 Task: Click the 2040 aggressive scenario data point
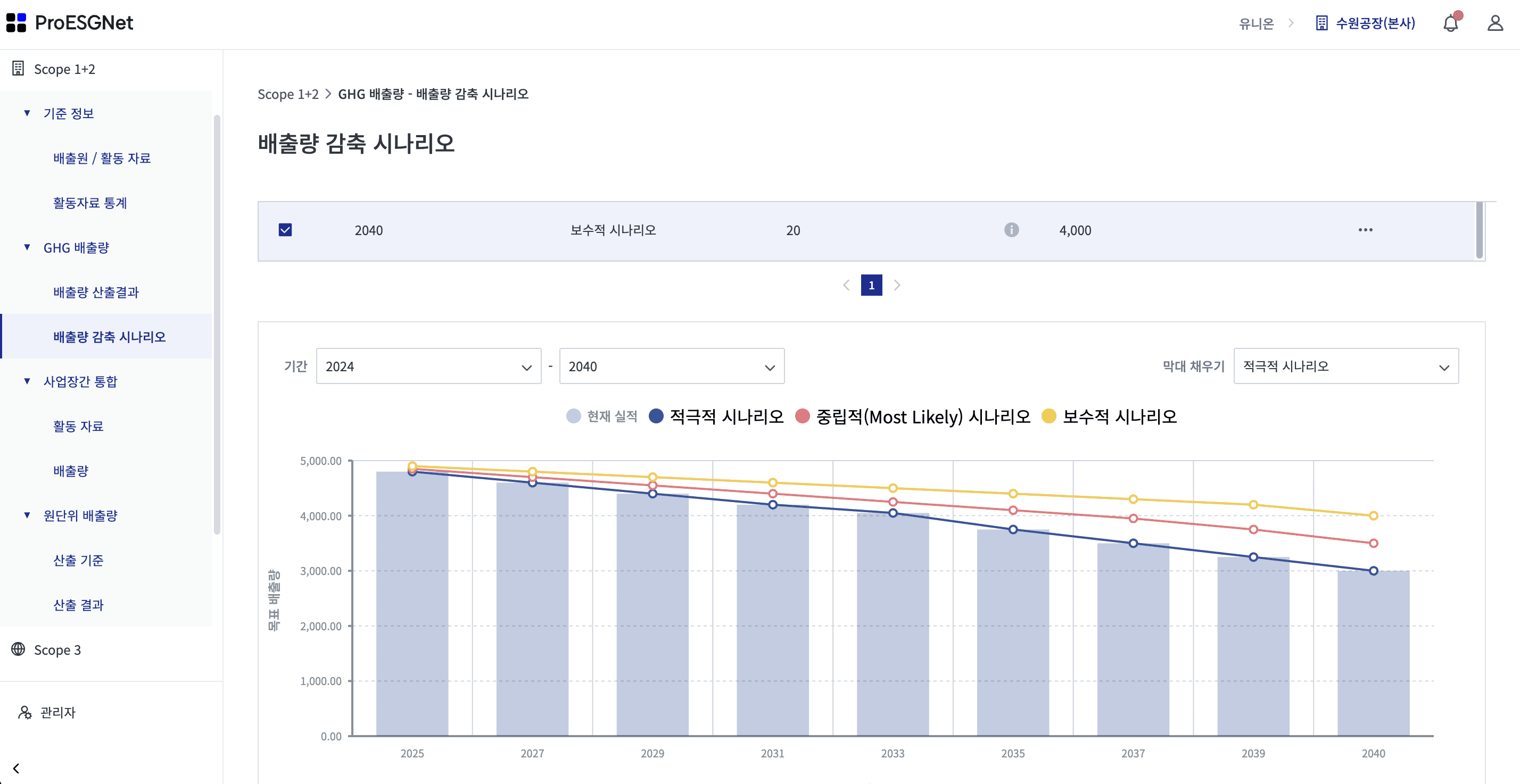1373,571
